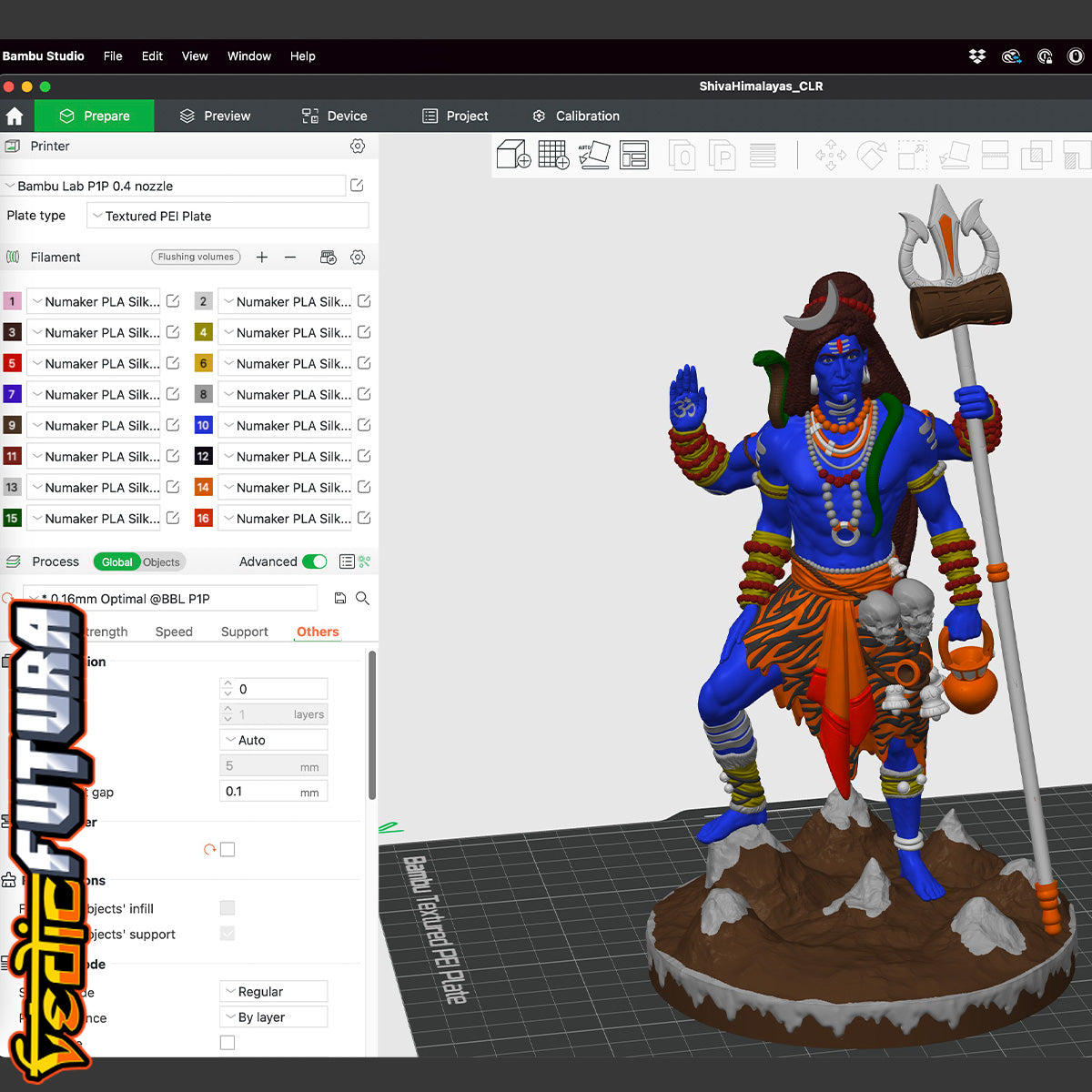Click the search process settings magnifier icon
This screenshot has width=1092, height=1092.
pos(362,598)
